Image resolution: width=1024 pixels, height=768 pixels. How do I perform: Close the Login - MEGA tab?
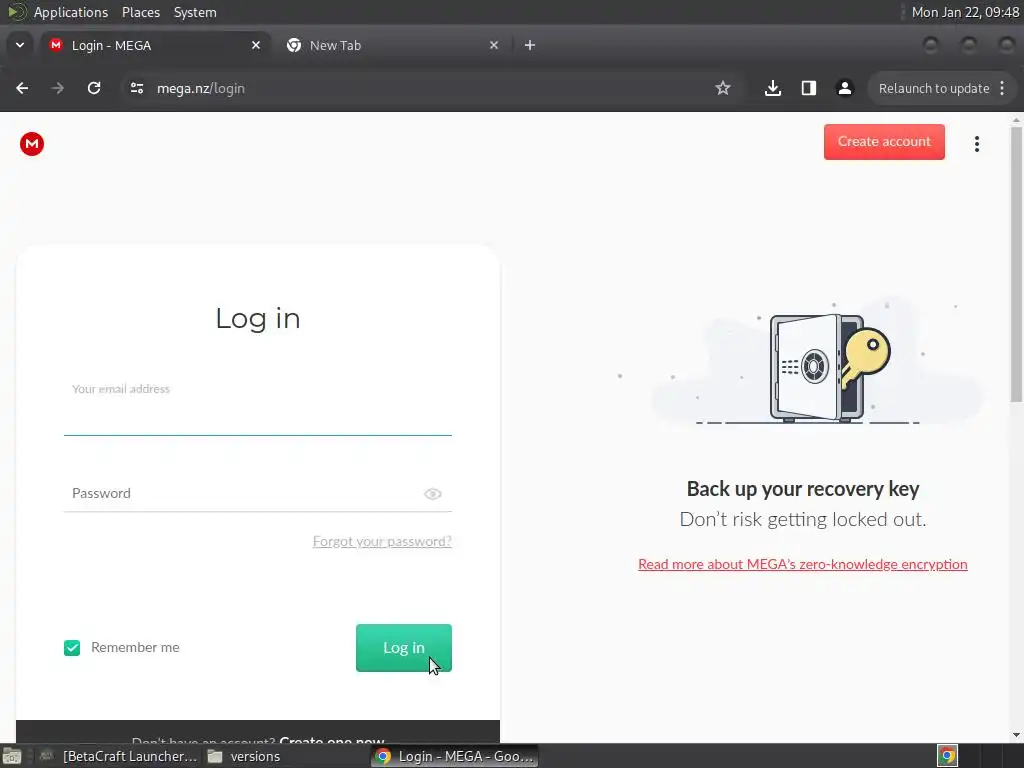[x=256, y=45]
